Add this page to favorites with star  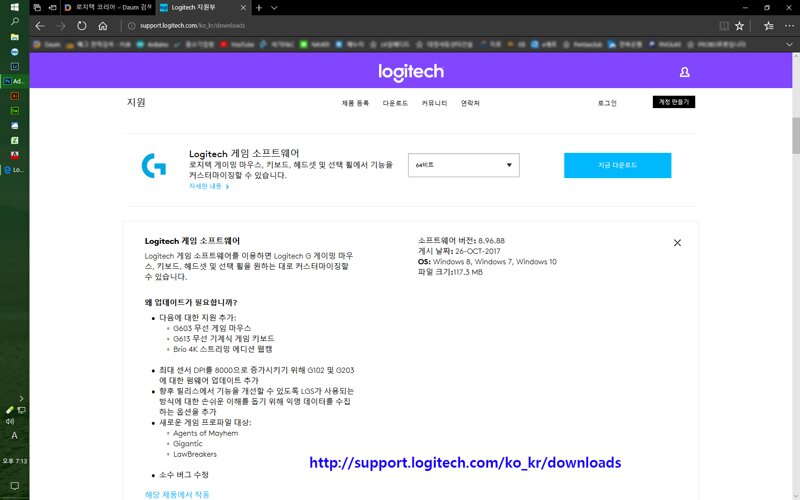[739, 26]
